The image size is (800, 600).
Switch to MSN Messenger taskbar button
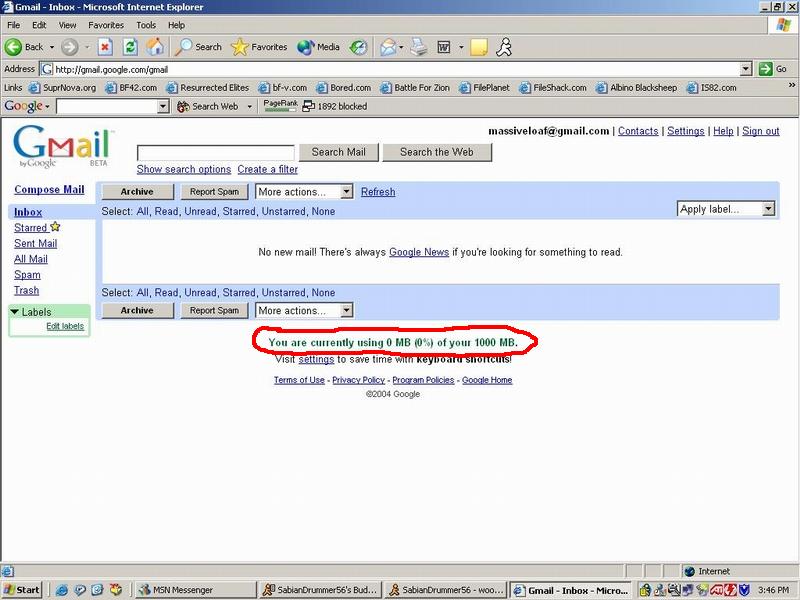coord(194,590)
